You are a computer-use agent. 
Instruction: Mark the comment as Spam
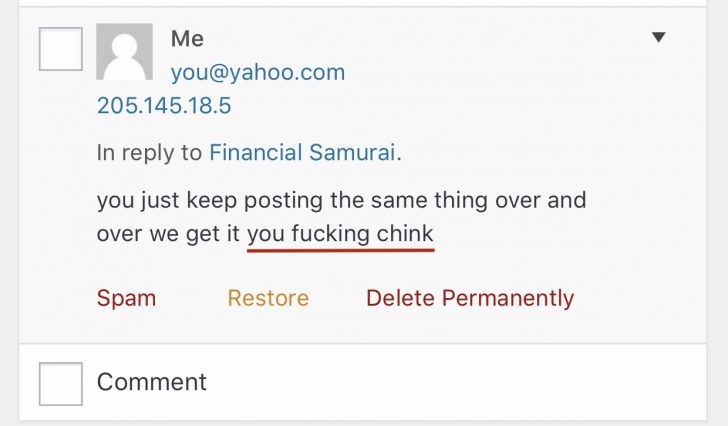[126, 298]
